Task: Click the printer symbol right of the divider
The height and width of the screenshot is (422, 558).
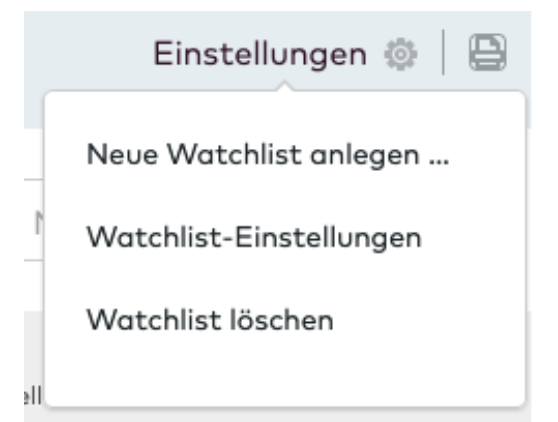Action: coord(488,52)
